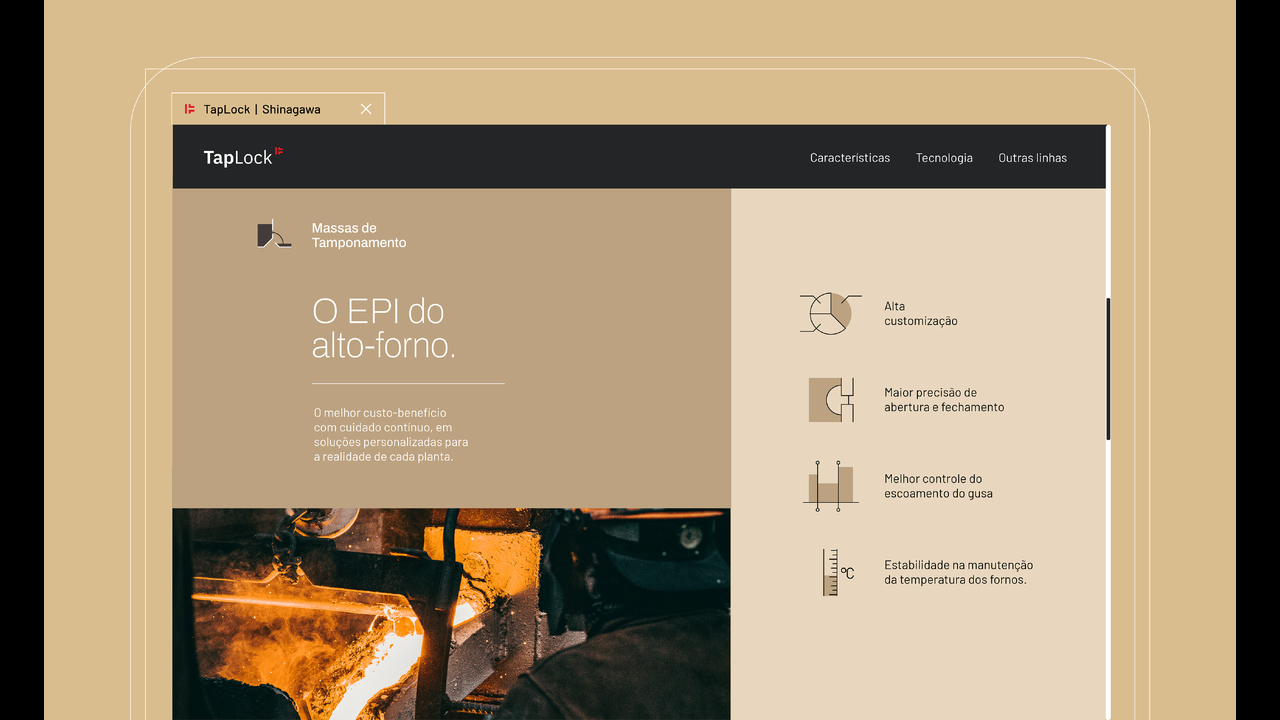Click the "O EPI do alto-forno." headline

click(383, 328)
